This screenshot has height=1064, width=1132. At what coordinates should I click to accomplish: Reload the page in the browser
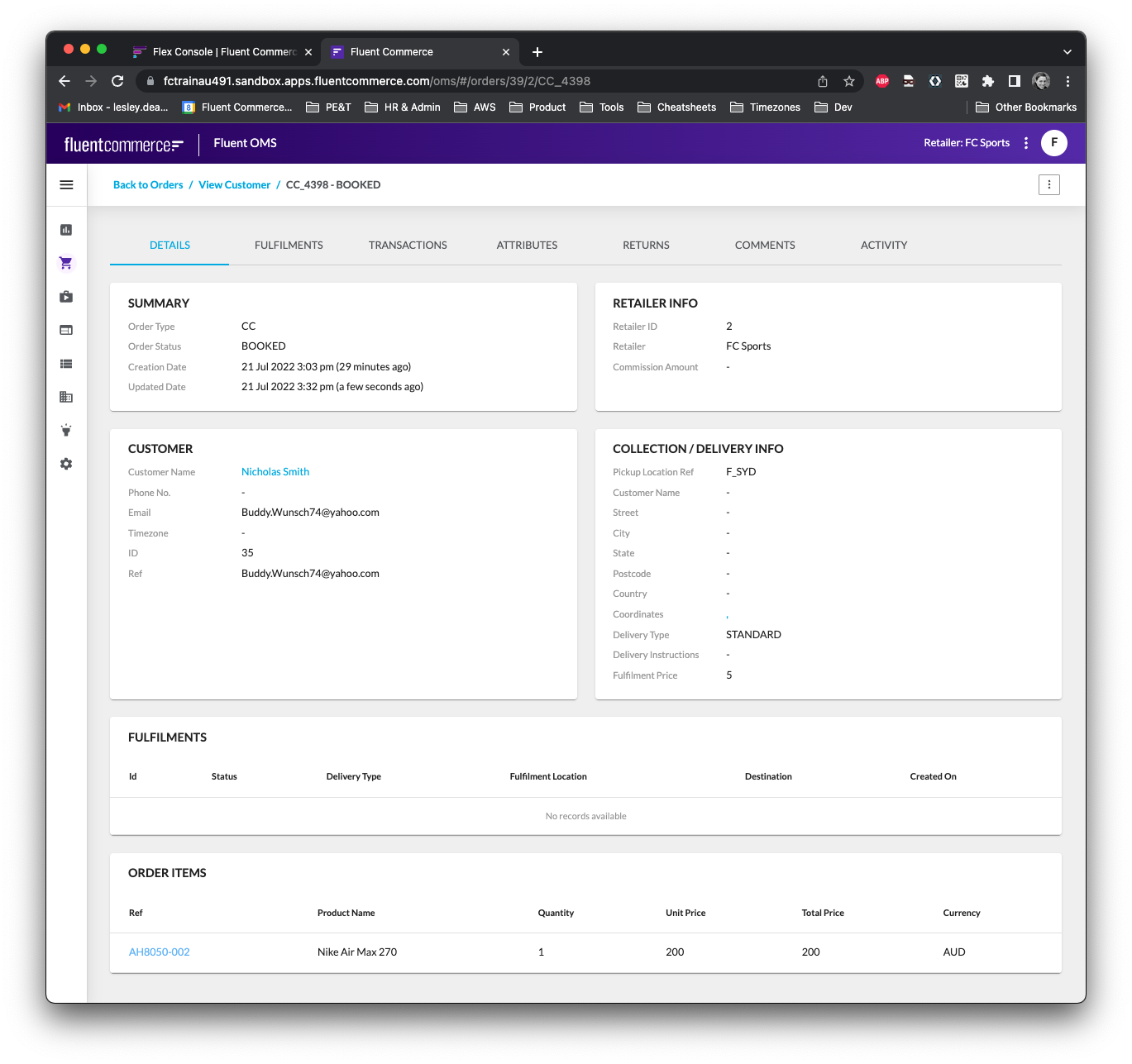tap(117, 81)
